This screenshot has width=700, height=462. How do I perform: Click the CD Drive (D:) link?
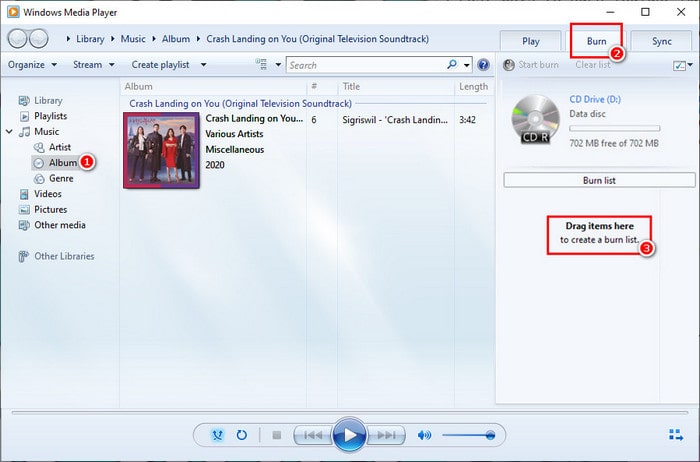595,99
